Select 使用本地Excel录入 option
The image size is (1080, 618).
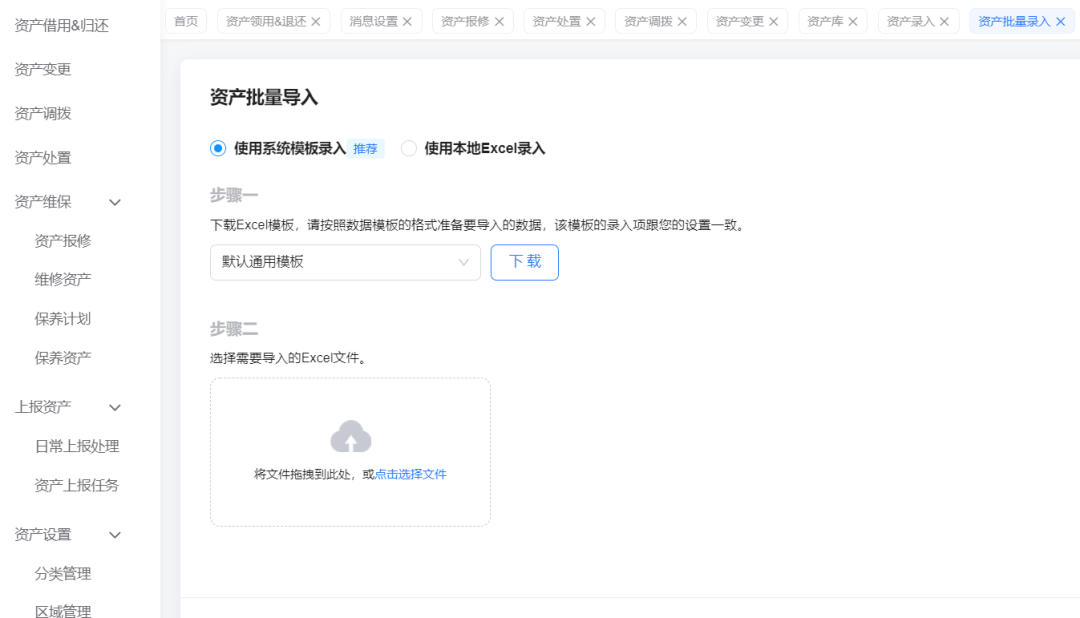click(409, 147)
